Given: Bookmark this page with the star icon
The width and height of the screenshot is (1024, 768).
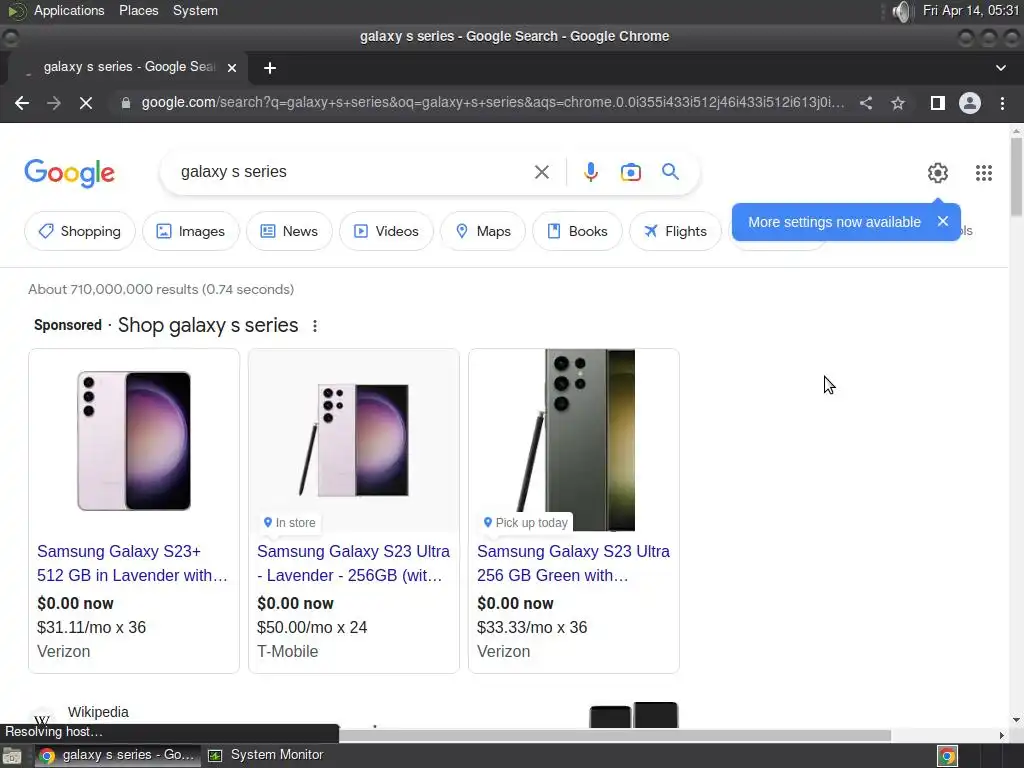Looking at the screenshot, I should 898,103.
